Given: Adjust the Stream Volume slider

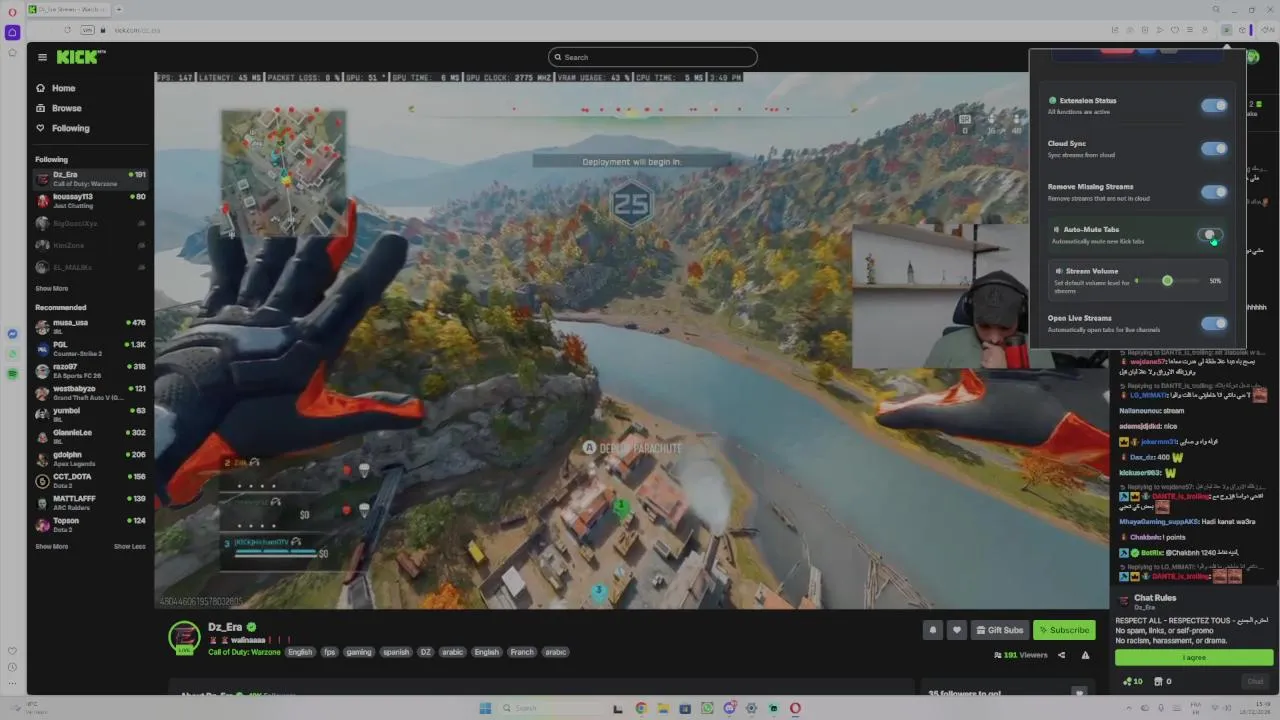Looking at the screenshot, I should point(1167,281).
